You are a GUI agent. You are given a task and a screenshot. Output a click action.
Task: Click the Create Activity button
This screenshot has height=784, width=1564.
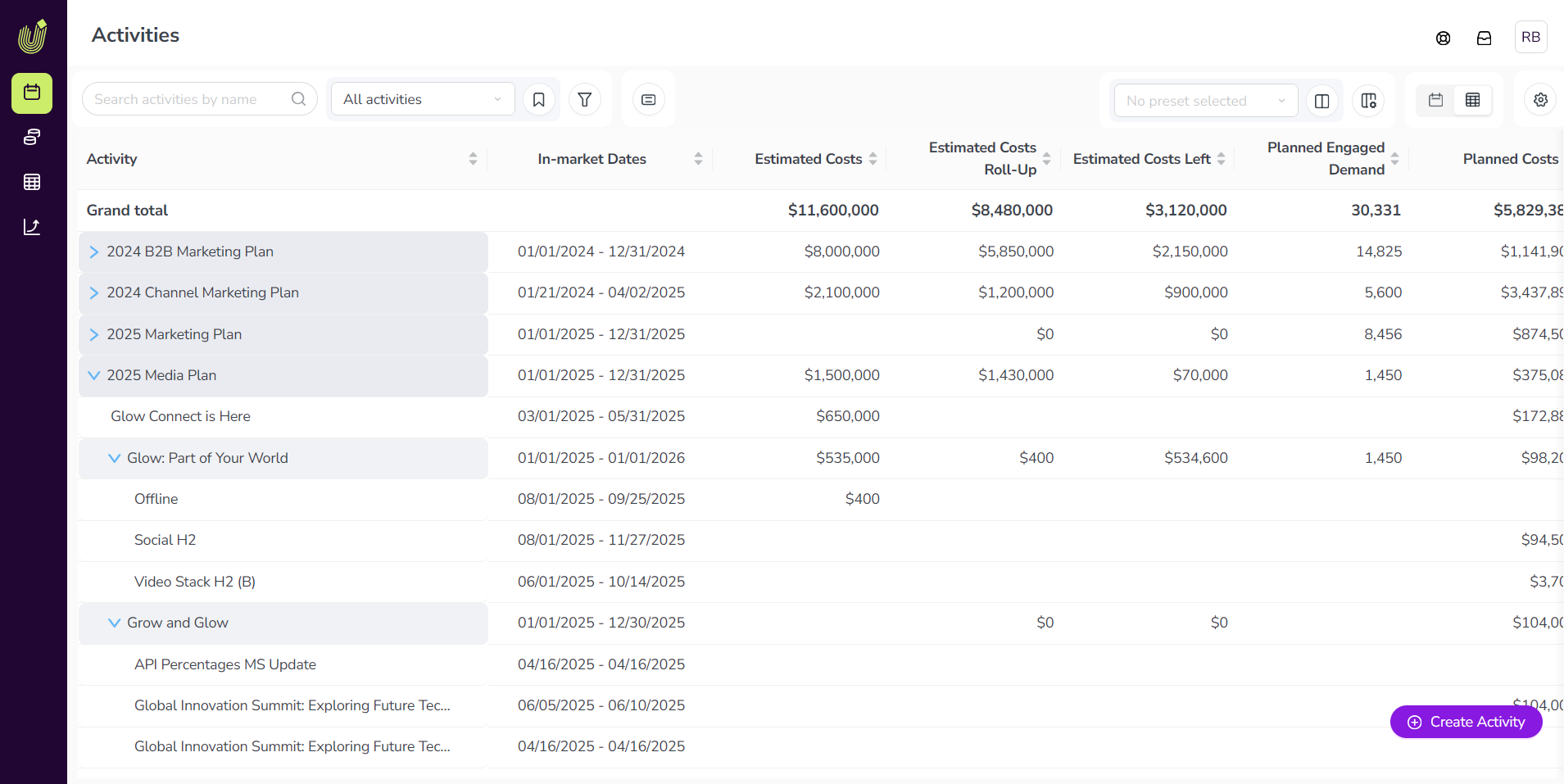click(1466, 722)
